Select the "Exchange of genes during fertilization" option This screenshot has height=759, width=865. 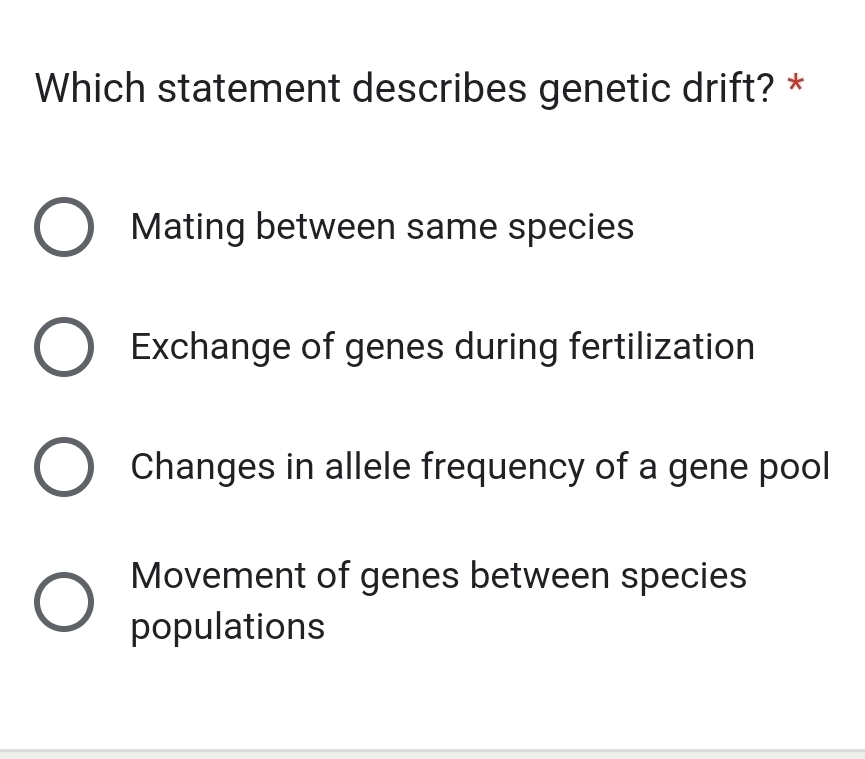point(64,347)
